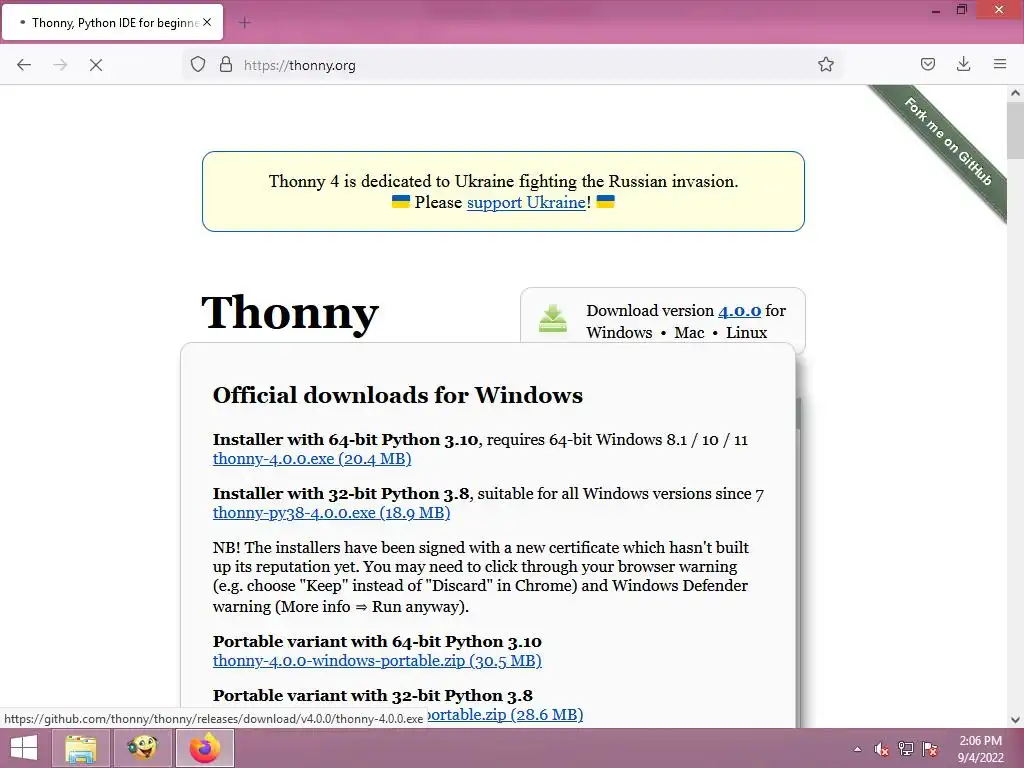The image size is (1024, 768).
Task: Click text Installer with 64-bit Python 3.10
Action: (345, 440)
